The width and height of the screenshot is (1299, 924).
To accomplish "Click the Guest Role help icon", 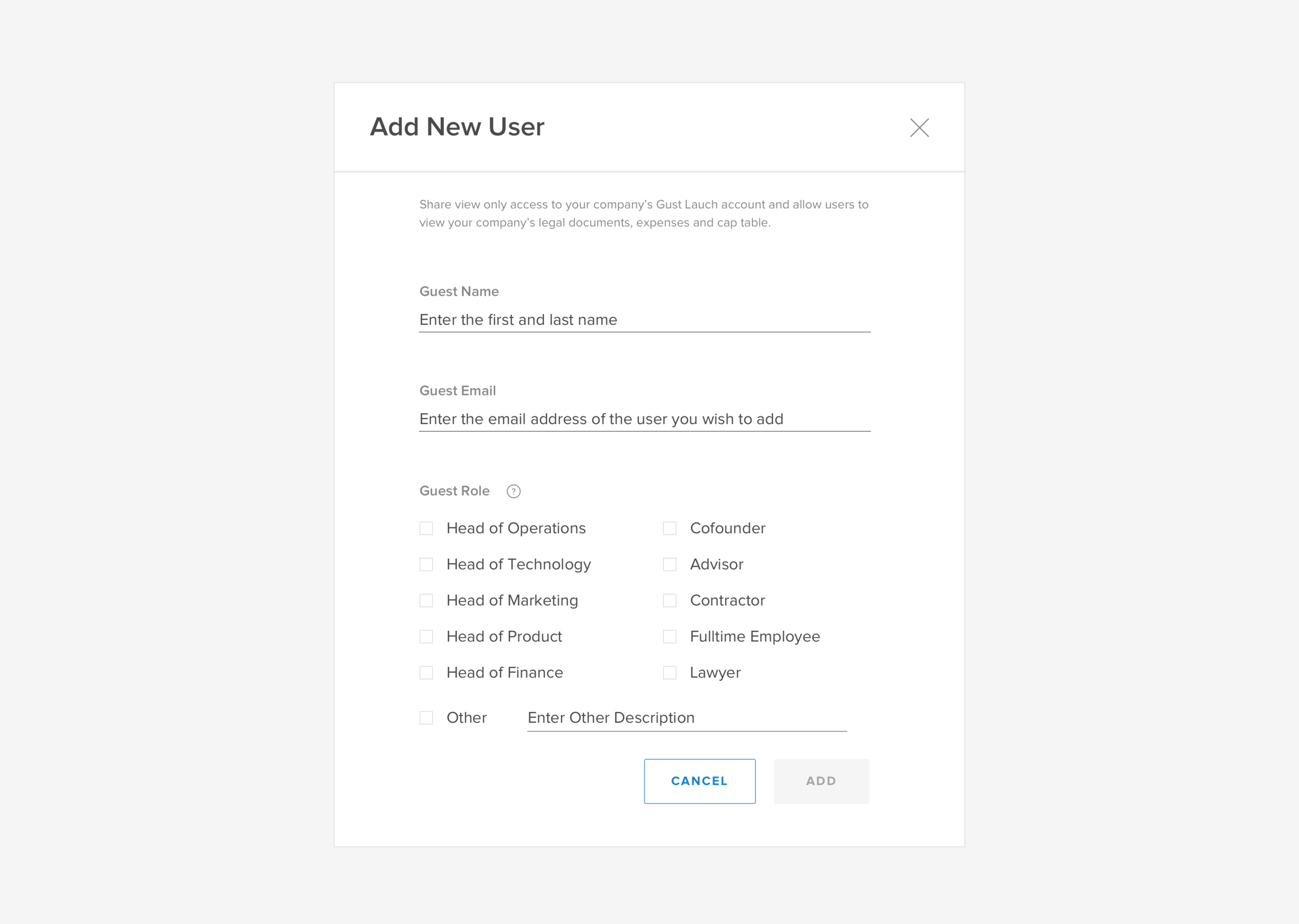I will click(x=513, y=491).
